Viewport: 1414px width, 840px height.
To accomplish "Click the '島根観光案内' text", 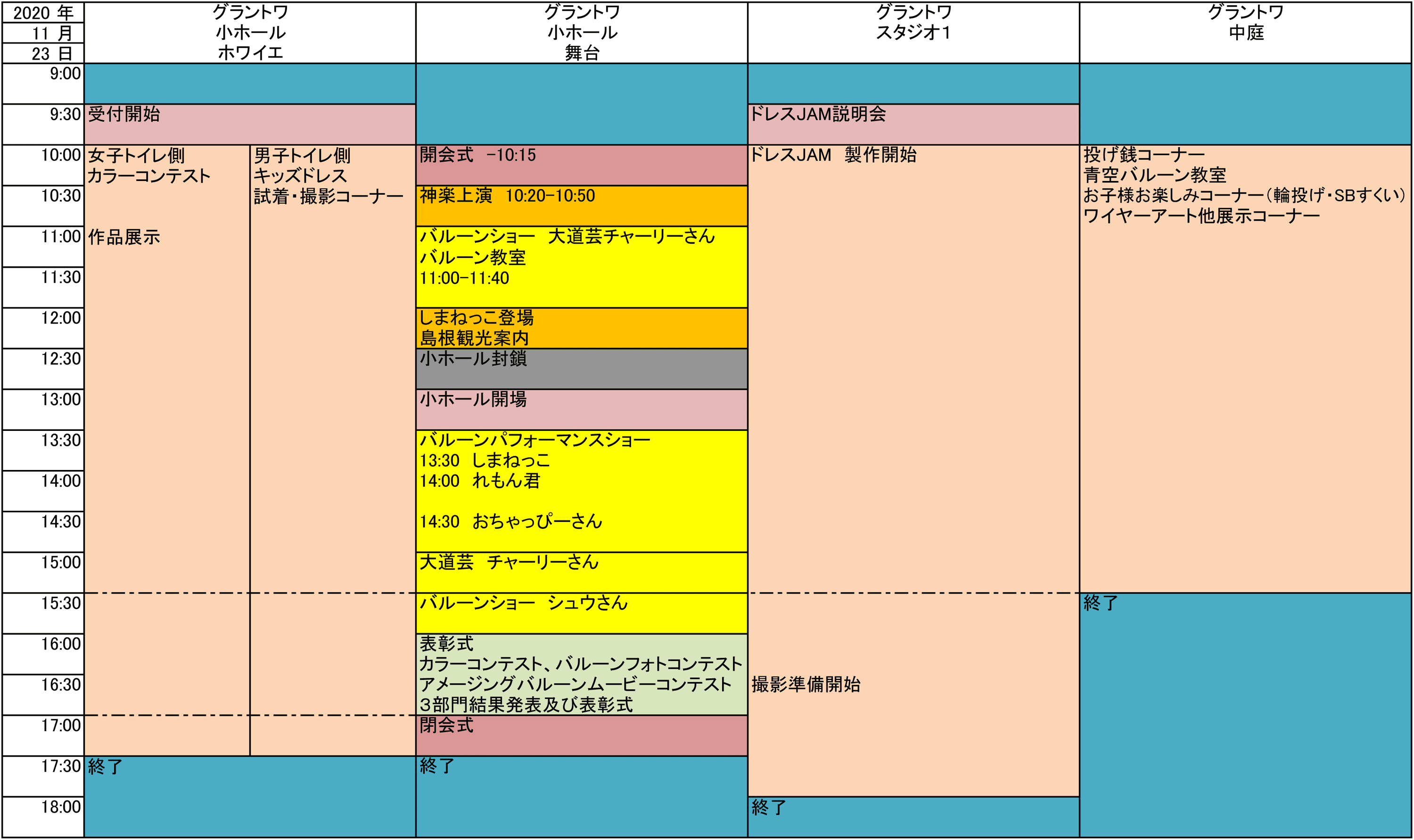I will pyautogui.click(x=474, y=338).
